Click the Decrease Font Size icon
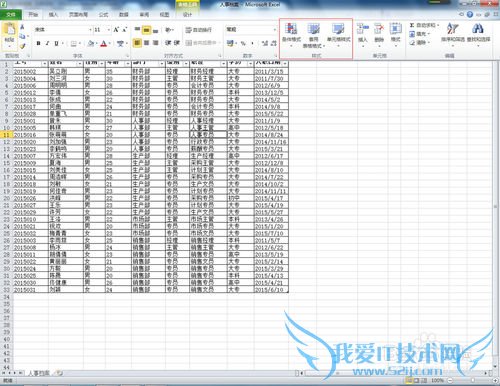 [x=124, y=30]
